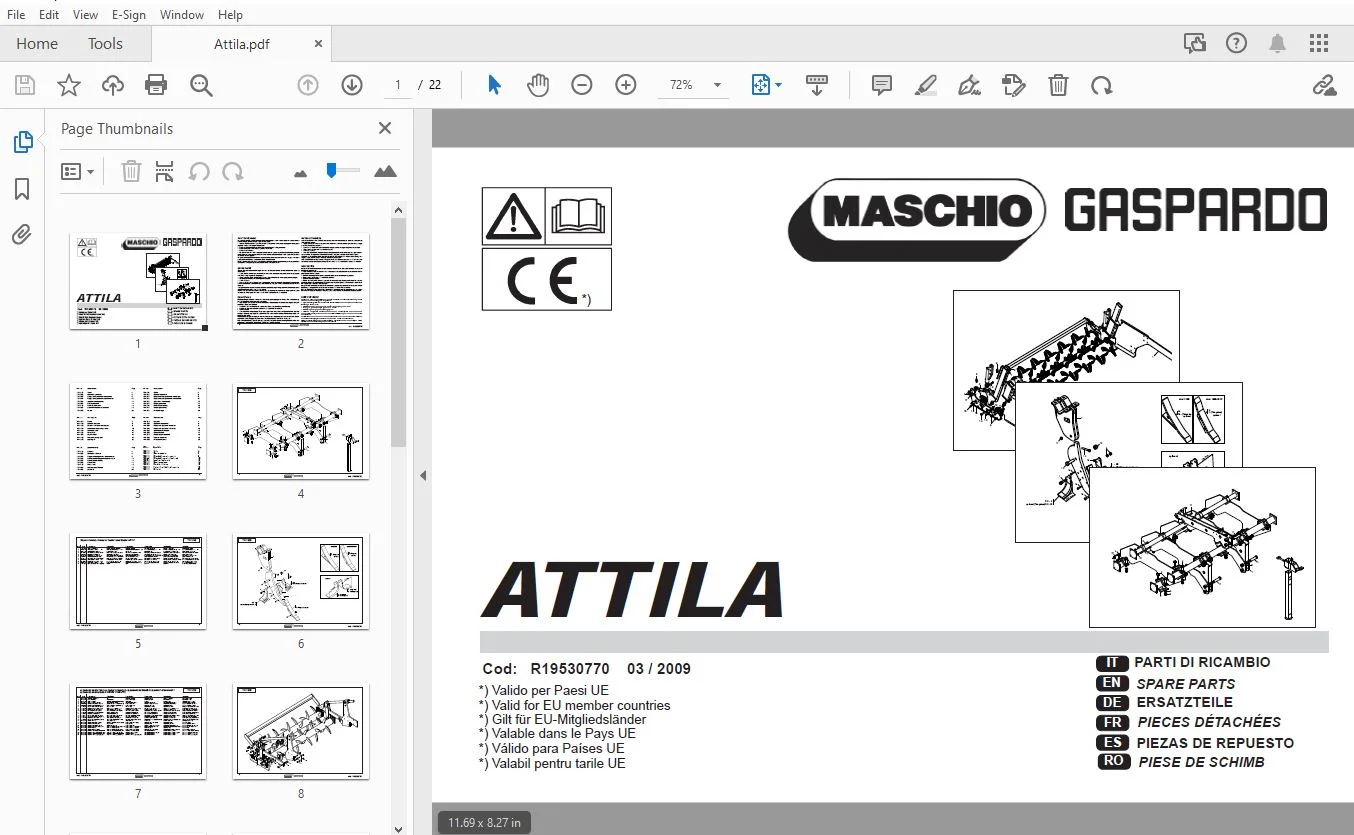Select page 2 thumbnail

pos(301,282)
